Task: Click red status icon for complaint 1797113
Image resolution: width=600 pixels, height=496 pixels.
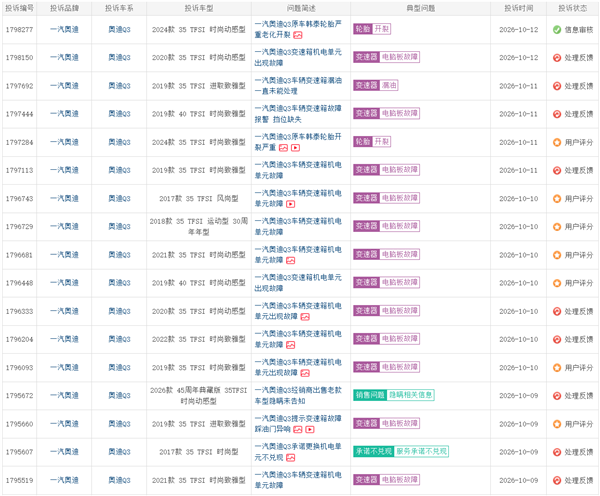Action: [x=557, y=170]
